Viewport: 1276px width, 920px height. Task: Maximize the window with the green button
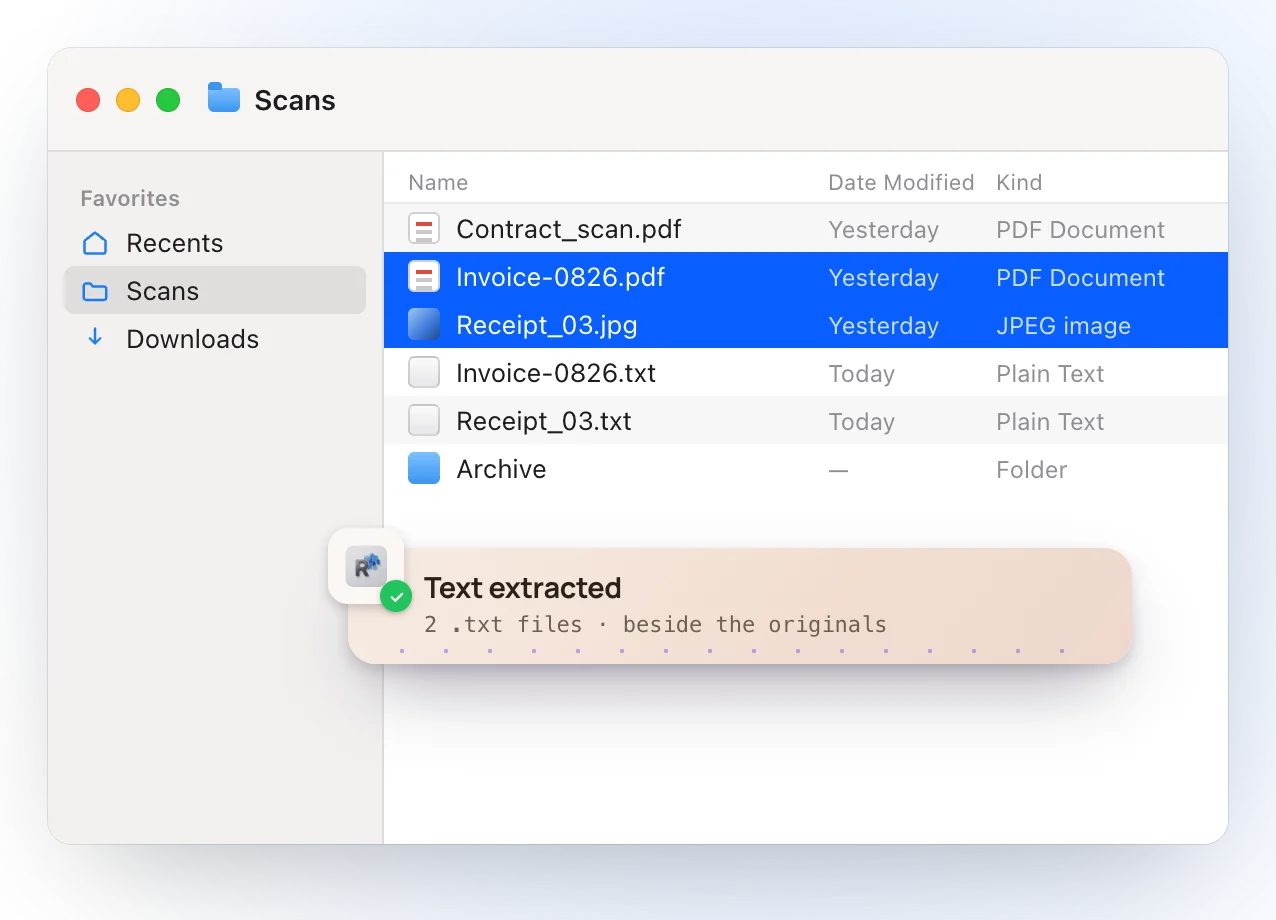point(168,100)
